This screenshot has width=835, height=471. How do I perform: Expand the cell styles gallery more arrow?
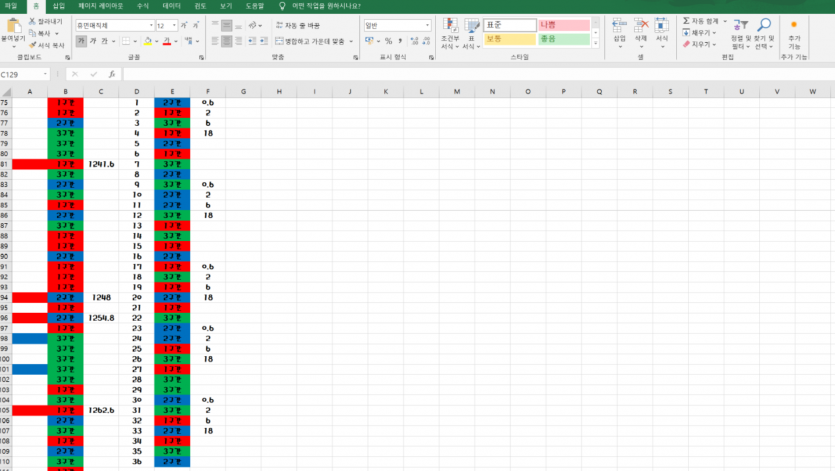point(596,44)
